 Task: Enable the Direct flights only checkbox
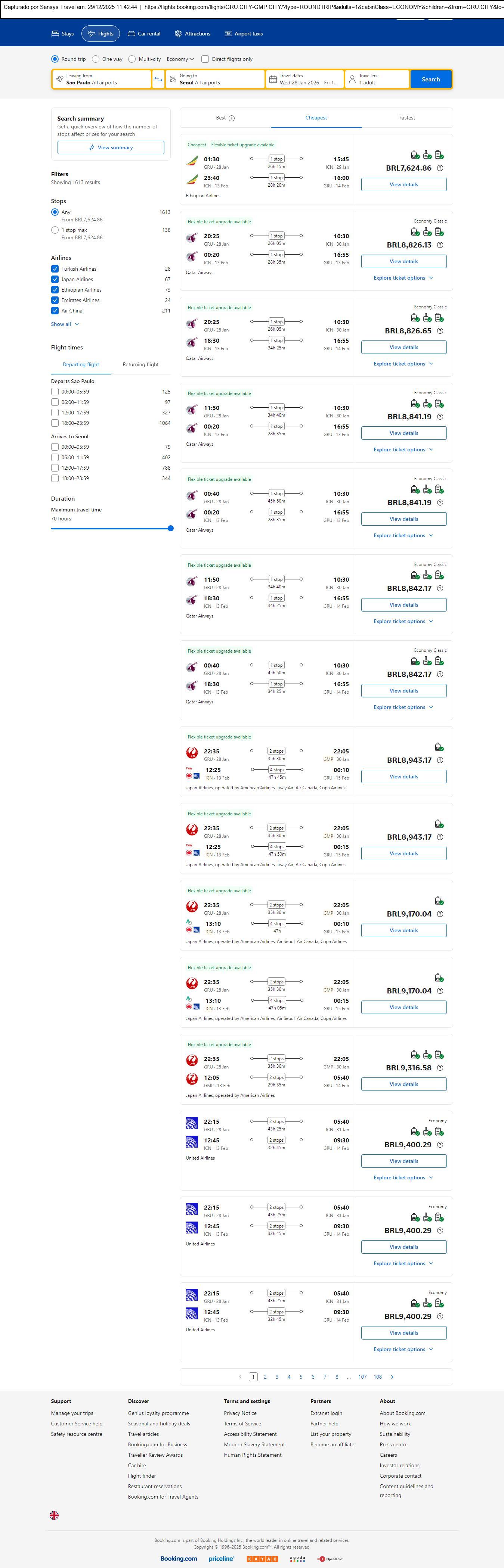[x=205, y=59]
